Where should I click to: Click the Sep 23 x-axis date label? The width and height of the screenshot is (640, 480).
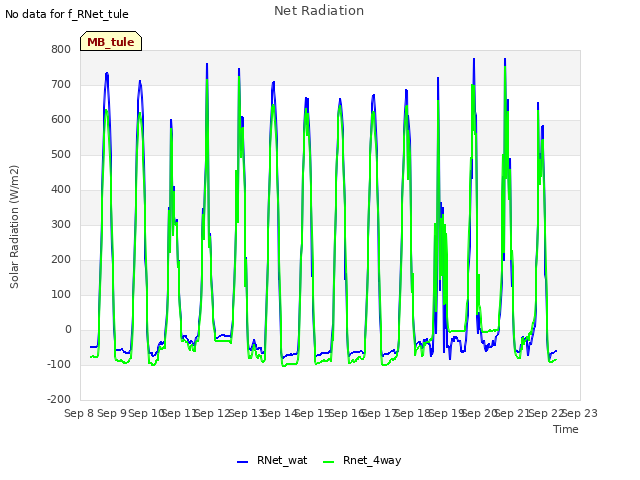(x=580, y=413)
